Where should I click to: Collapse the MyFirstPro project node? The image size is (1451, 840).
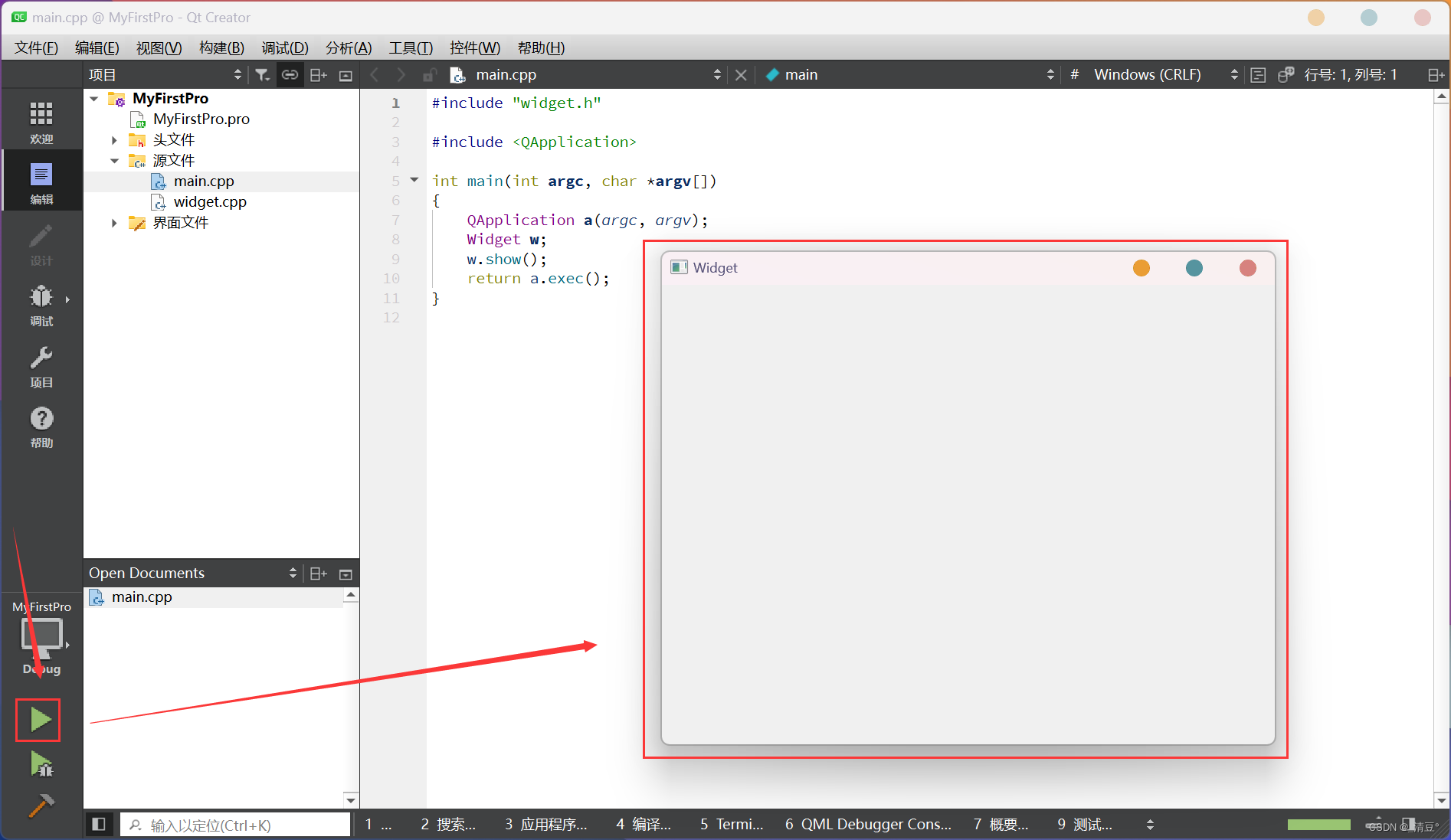click(94, 99)
